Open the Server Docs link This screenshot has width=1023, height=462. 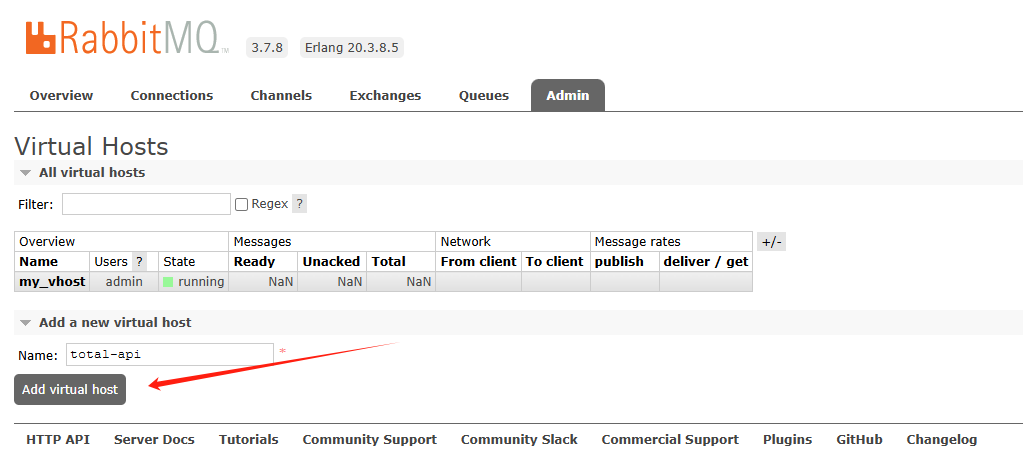[x=154, y=440]
